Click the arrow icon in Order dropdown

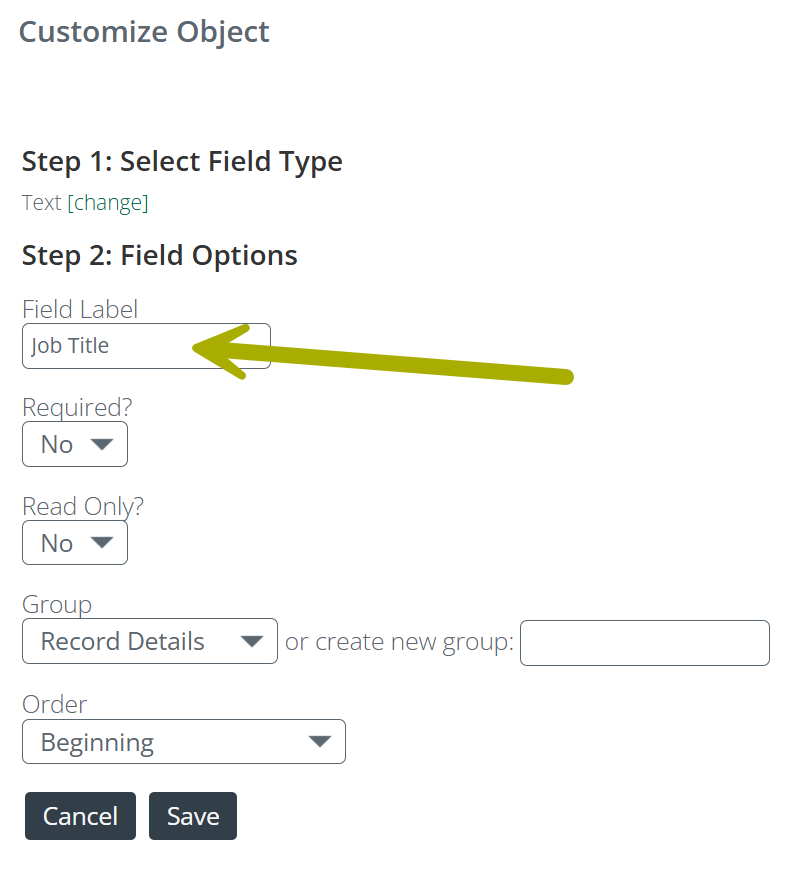click(320, 741)
